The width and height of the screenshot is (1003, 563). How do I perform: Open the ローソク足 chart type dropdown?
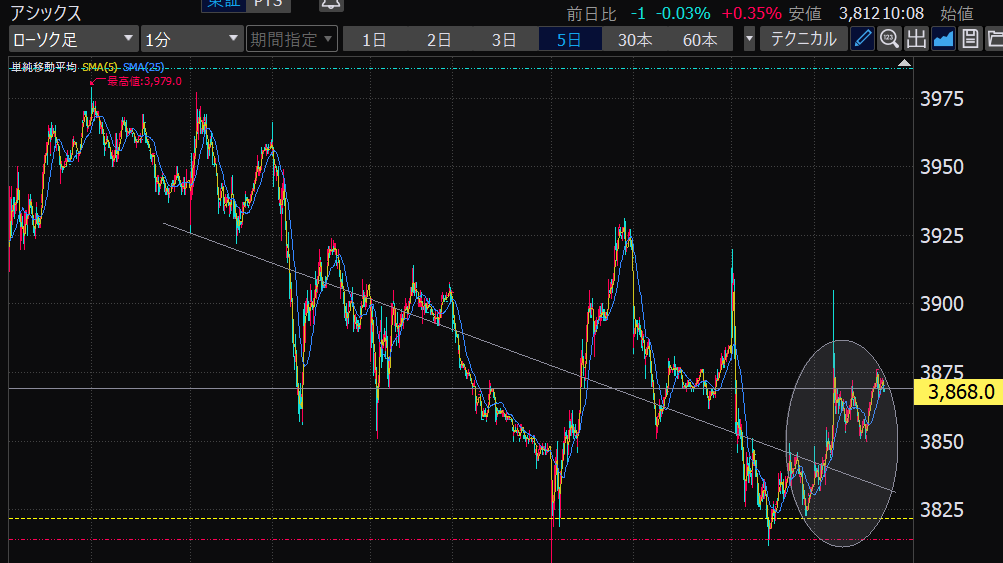click(x=73, y=40)
